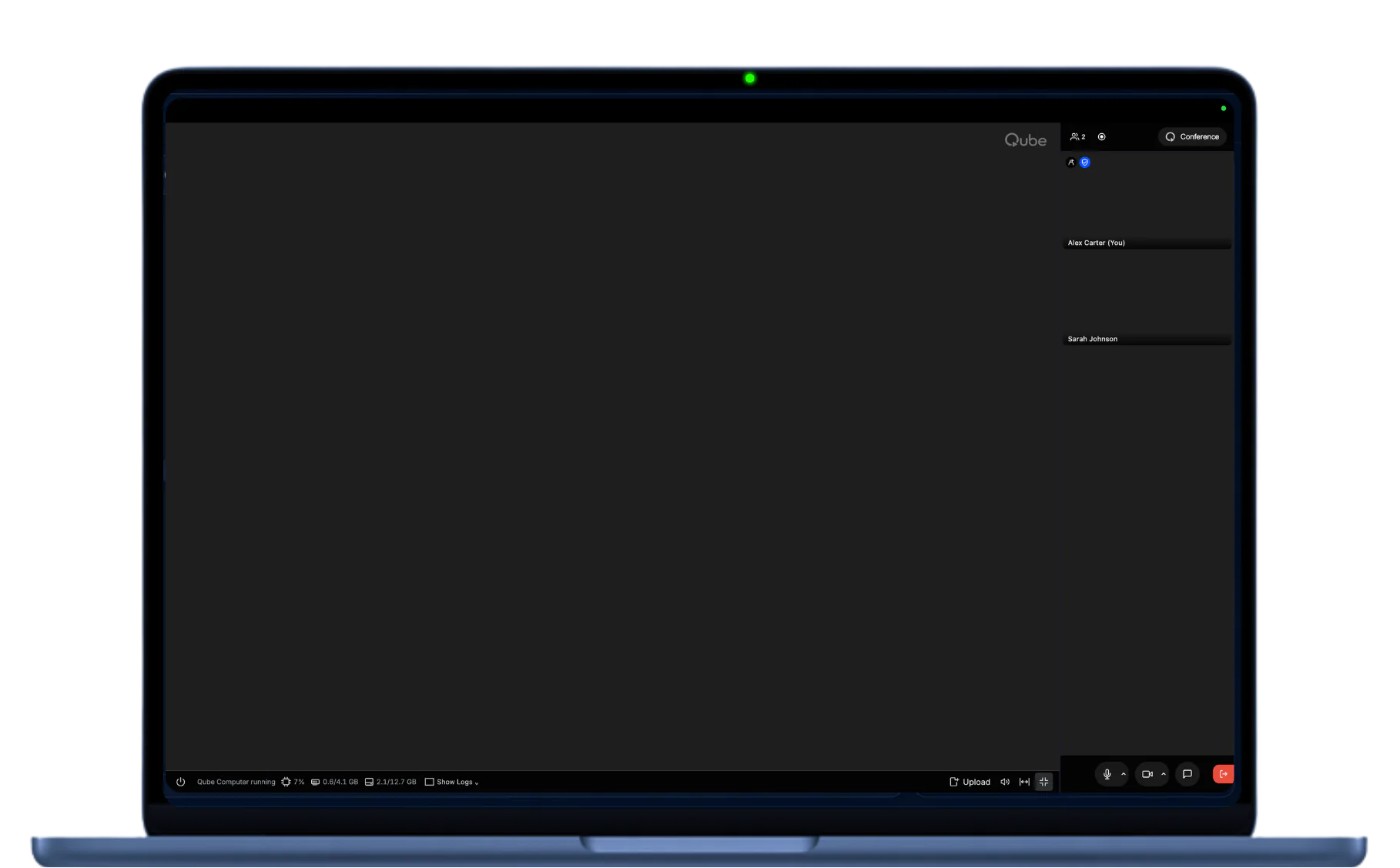Open the participants list showing 2

[x=1077, y=136]
